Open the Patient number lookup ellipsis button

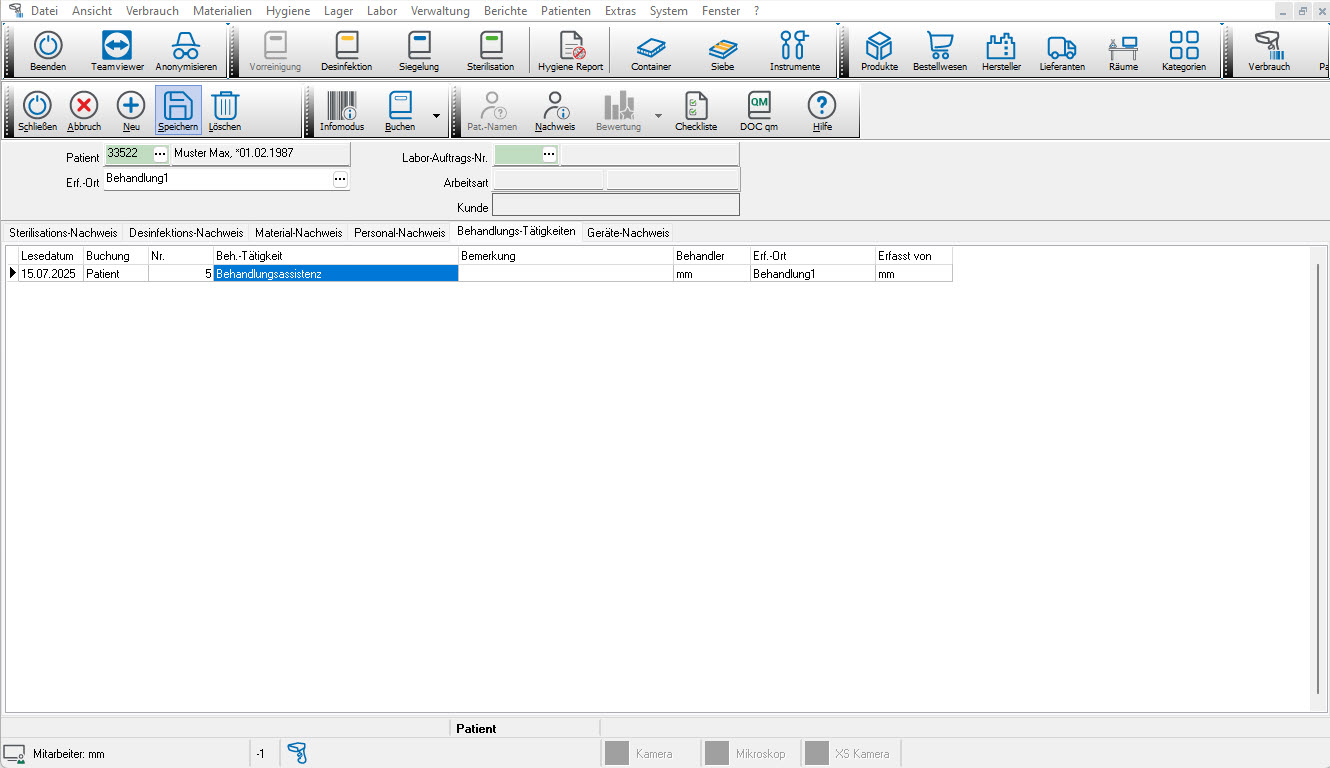click(160, 154)
